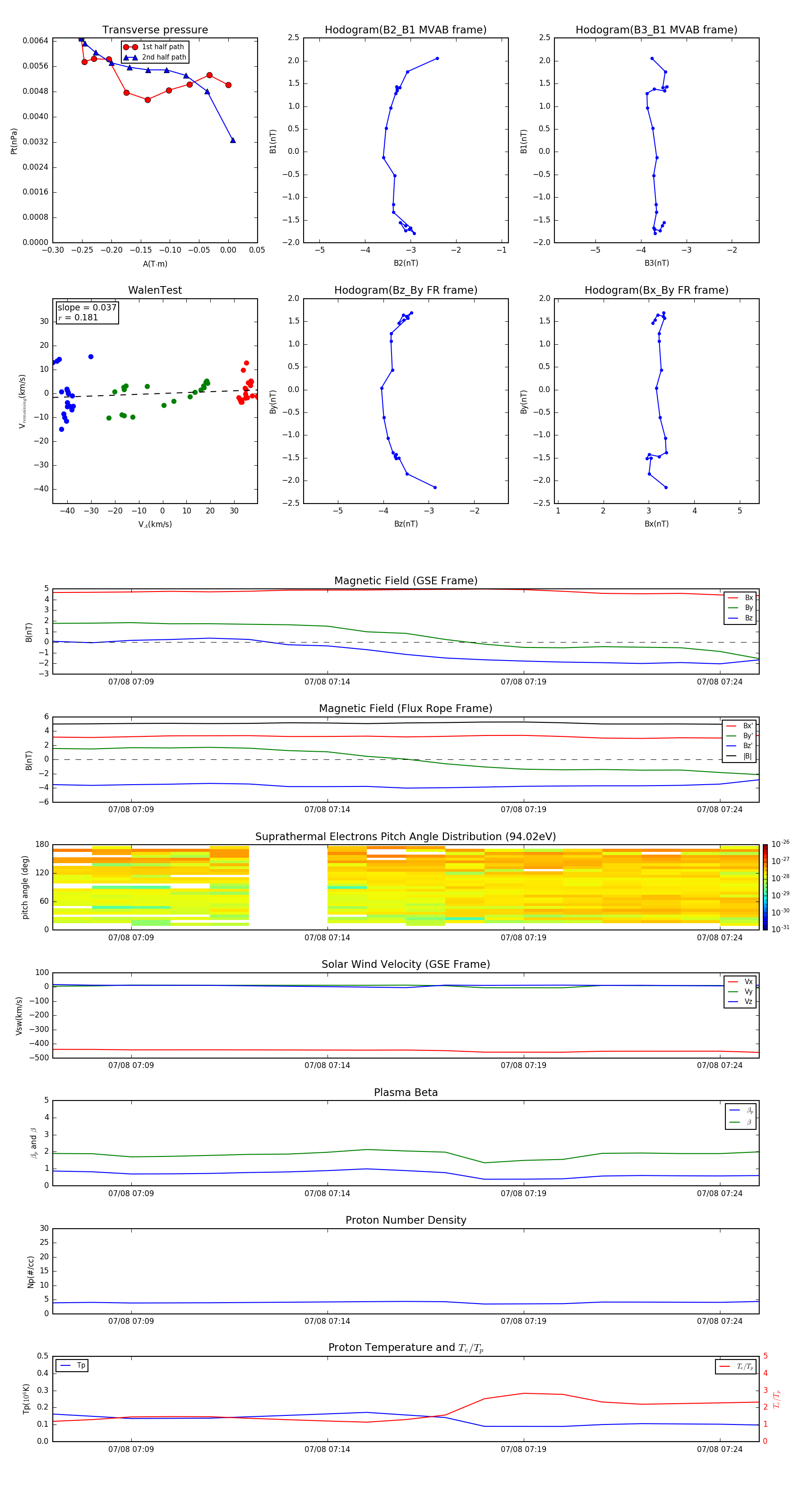Click the 'Proton Temperature and Te/Tp' title
Image resolution: width=812 pixels, height=1489 pixels.
point(406,1348)
